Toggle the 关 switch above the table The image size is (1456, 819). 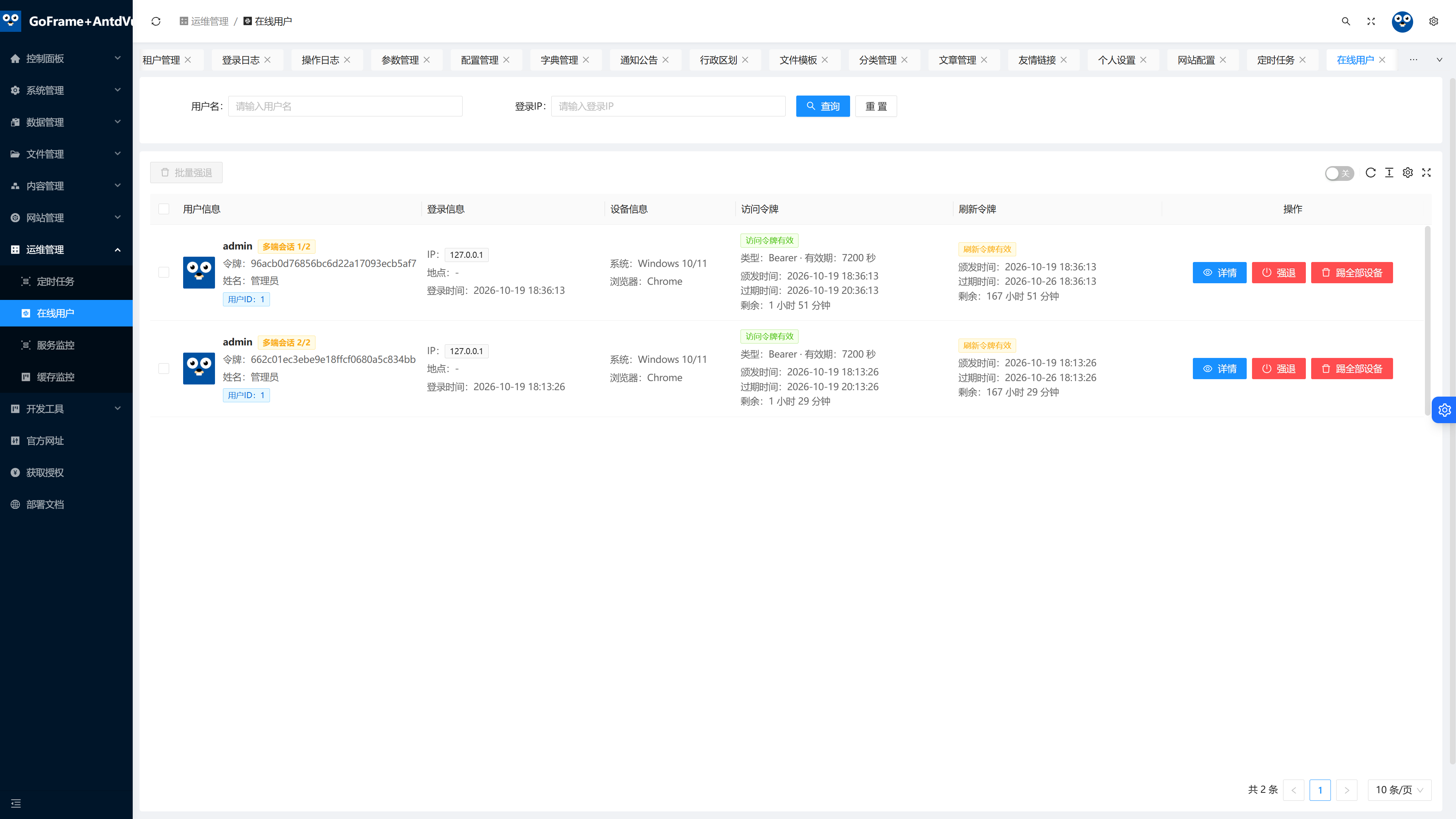click(x=1339, y=174)
